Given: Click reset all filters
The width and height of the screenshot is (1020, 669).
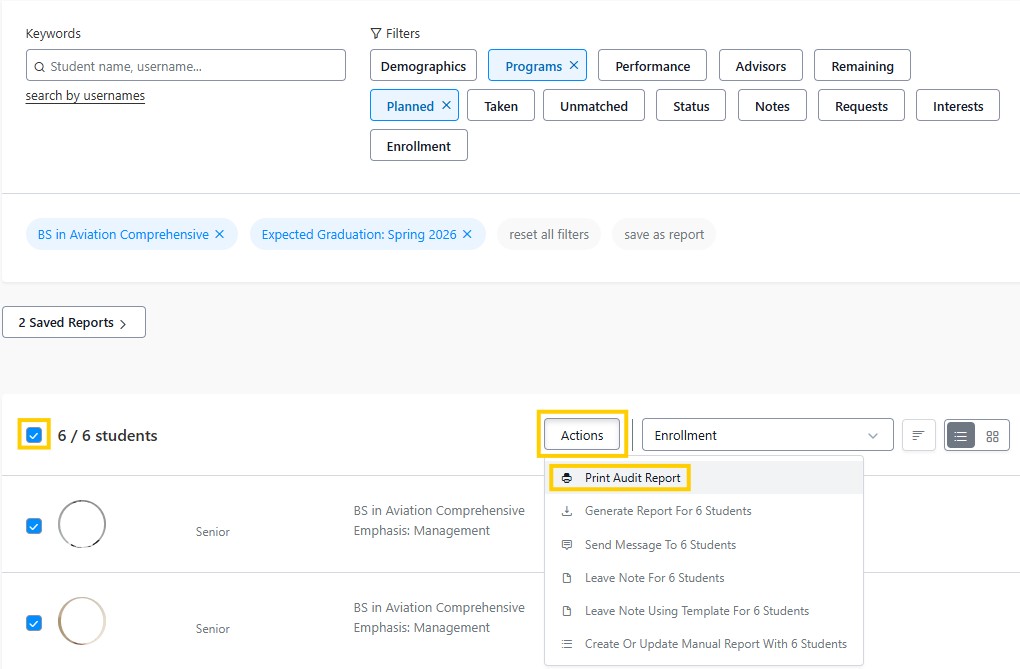Looking at the screenshot, I should pos(549,234).
